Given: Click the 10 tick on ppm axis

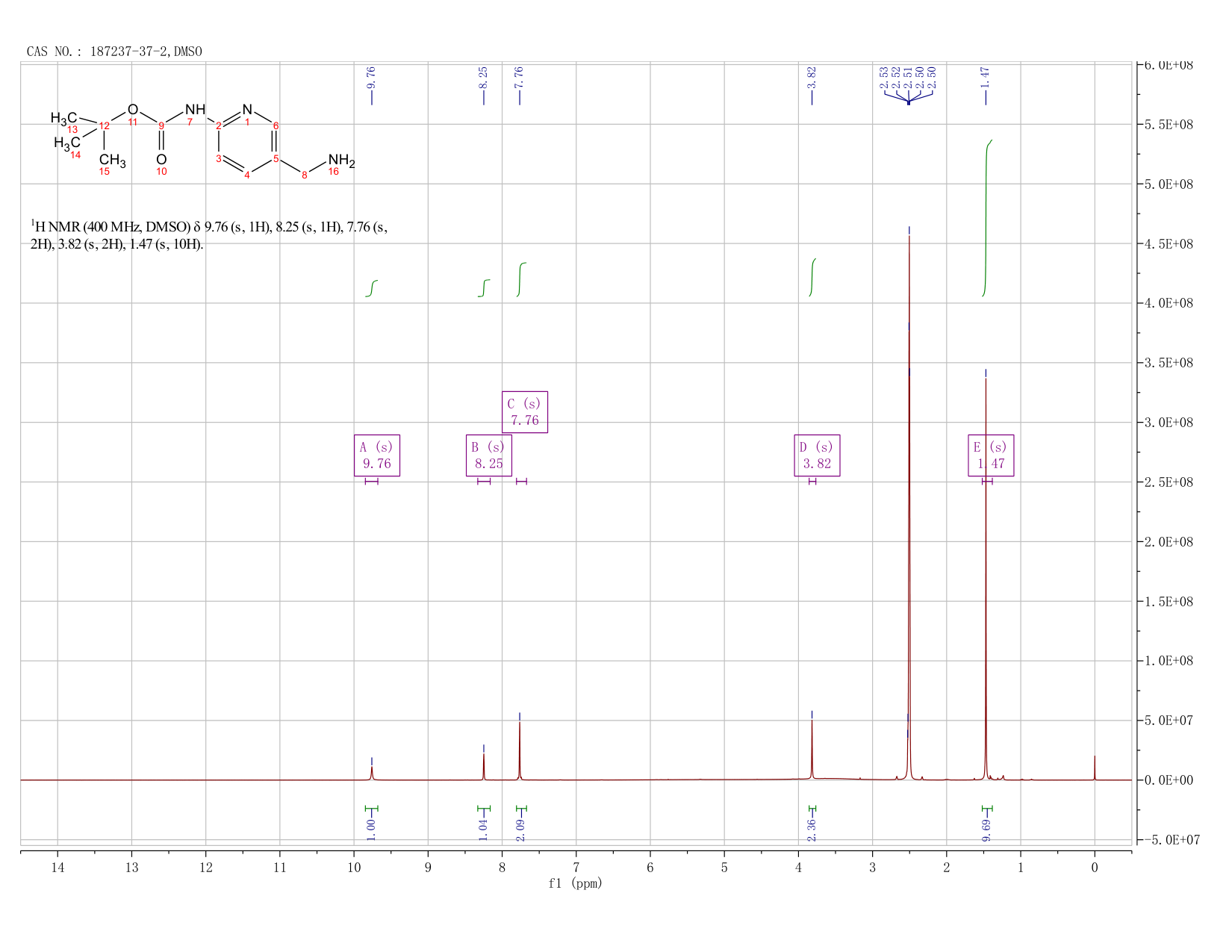Looking at the screenshot, I should tap(354, 867).
